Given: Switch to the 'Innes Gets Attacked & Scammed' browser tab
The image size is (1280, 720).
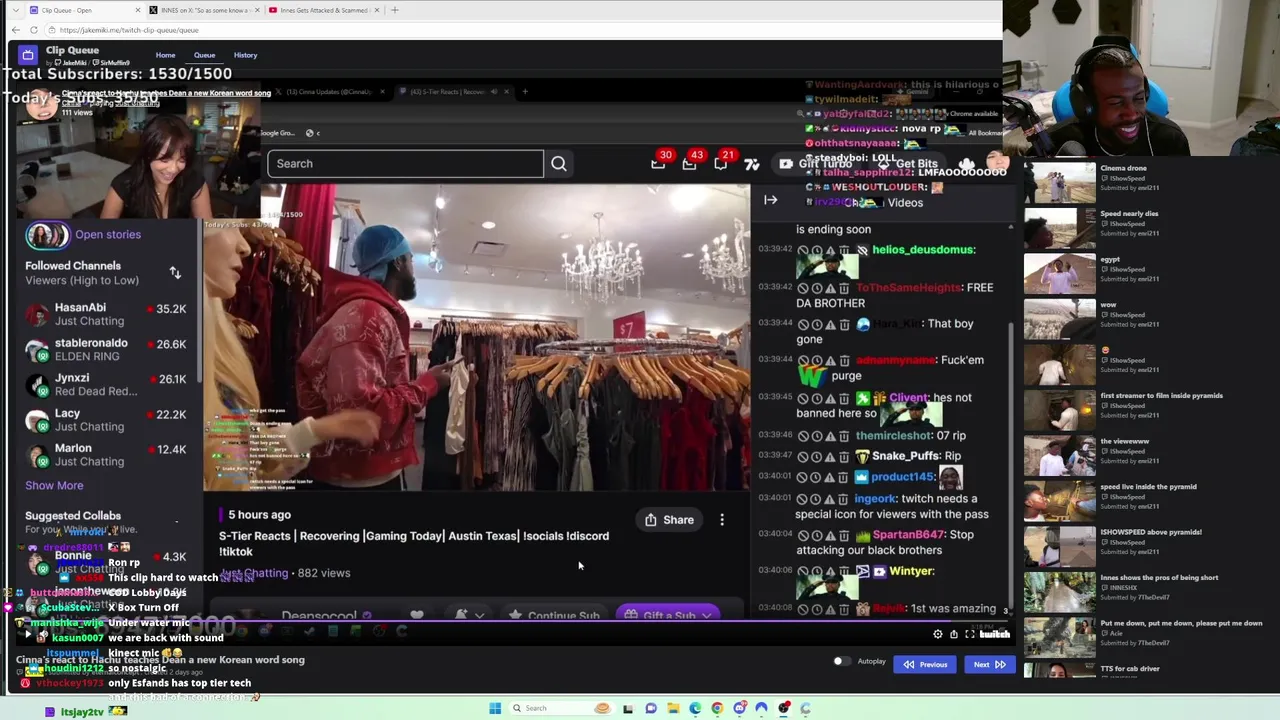Looking at the screenshot, I should (x=325, y=10).
